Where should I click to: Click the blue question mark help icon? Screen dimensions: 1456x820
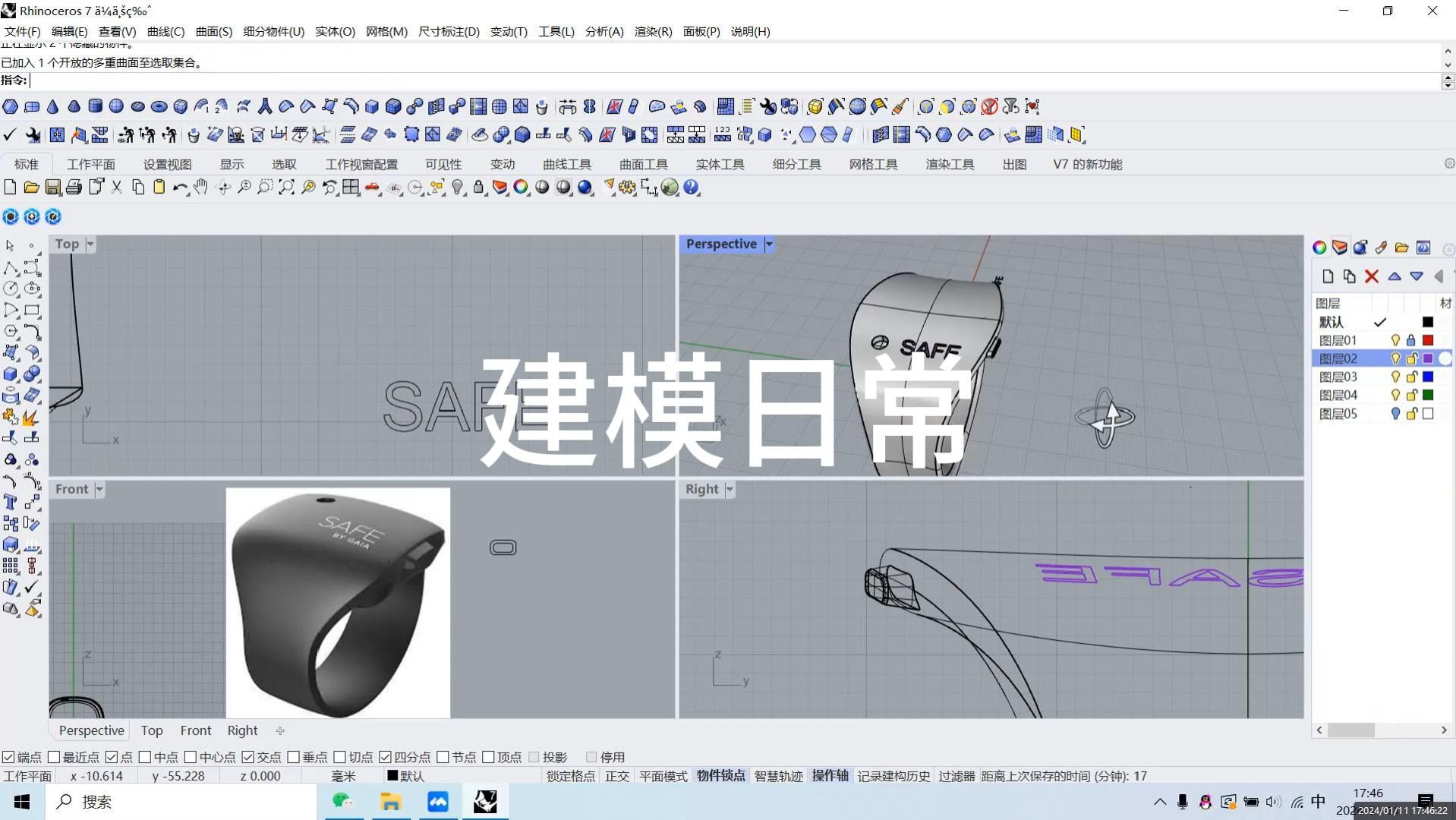point(691,188)
